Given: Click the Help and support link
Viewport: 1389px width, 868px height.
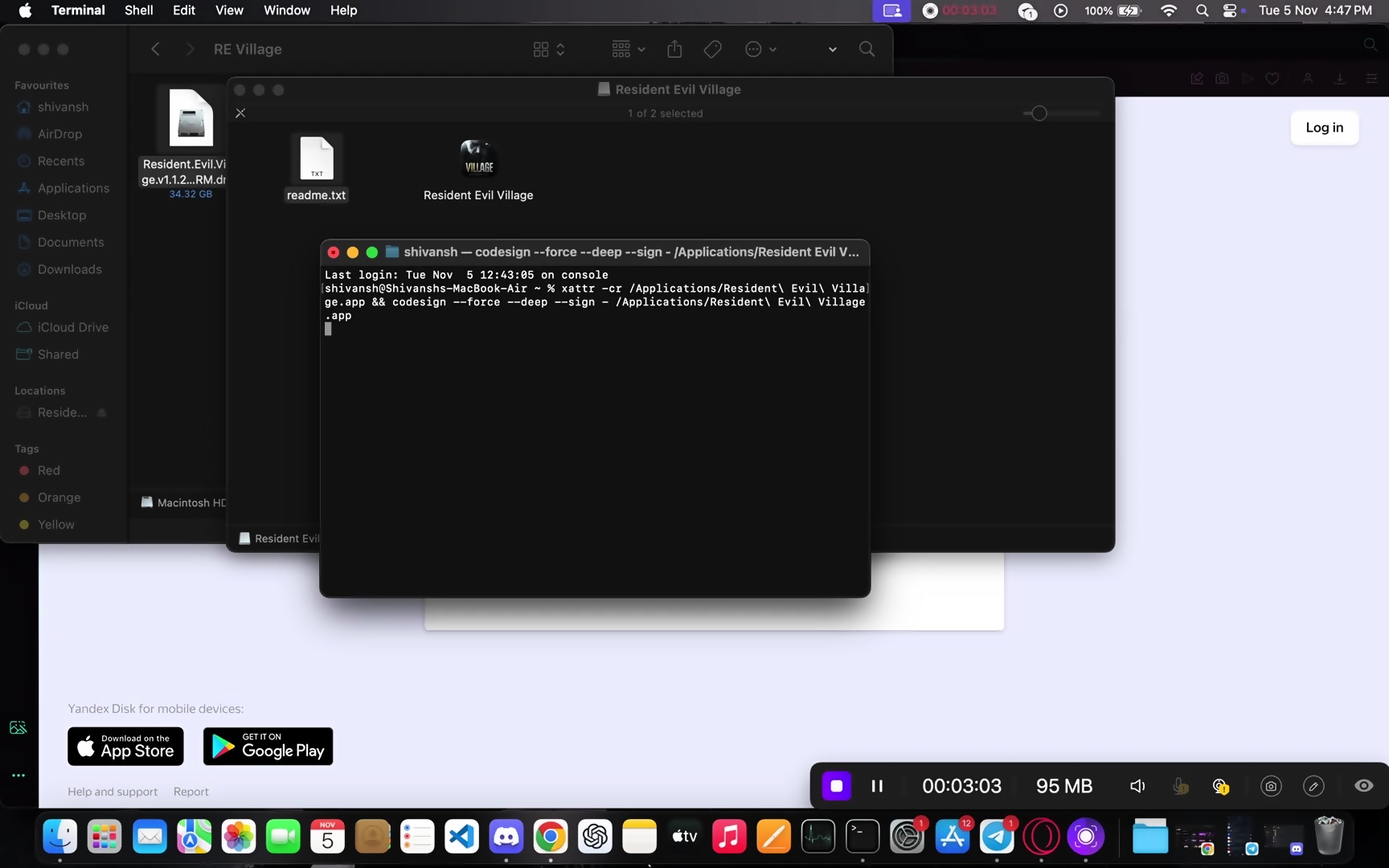Looking at the screenshot, I should click(x=113, y=792).
